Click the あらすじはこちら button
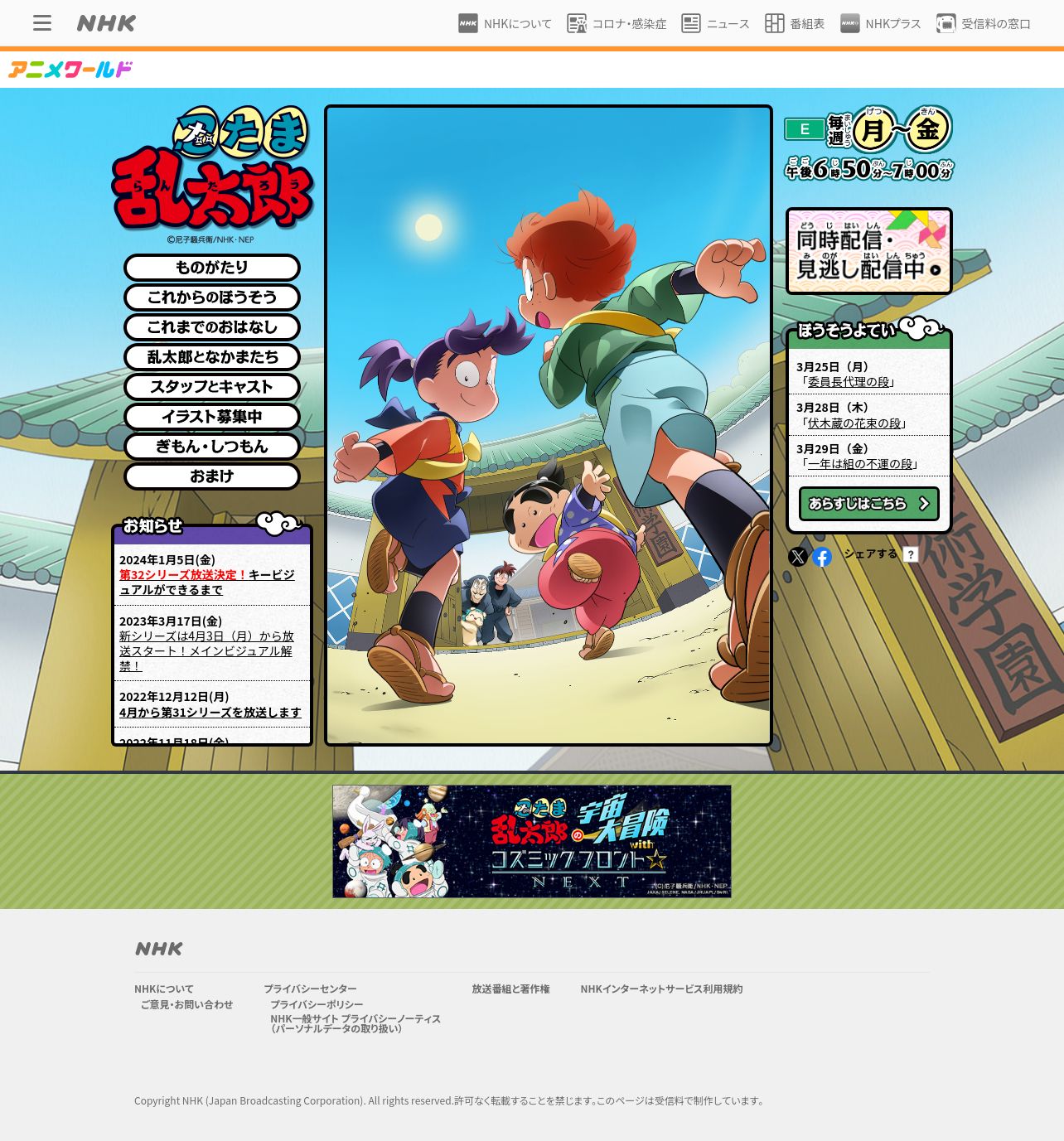1064x1141 pixels. [869, 504]
